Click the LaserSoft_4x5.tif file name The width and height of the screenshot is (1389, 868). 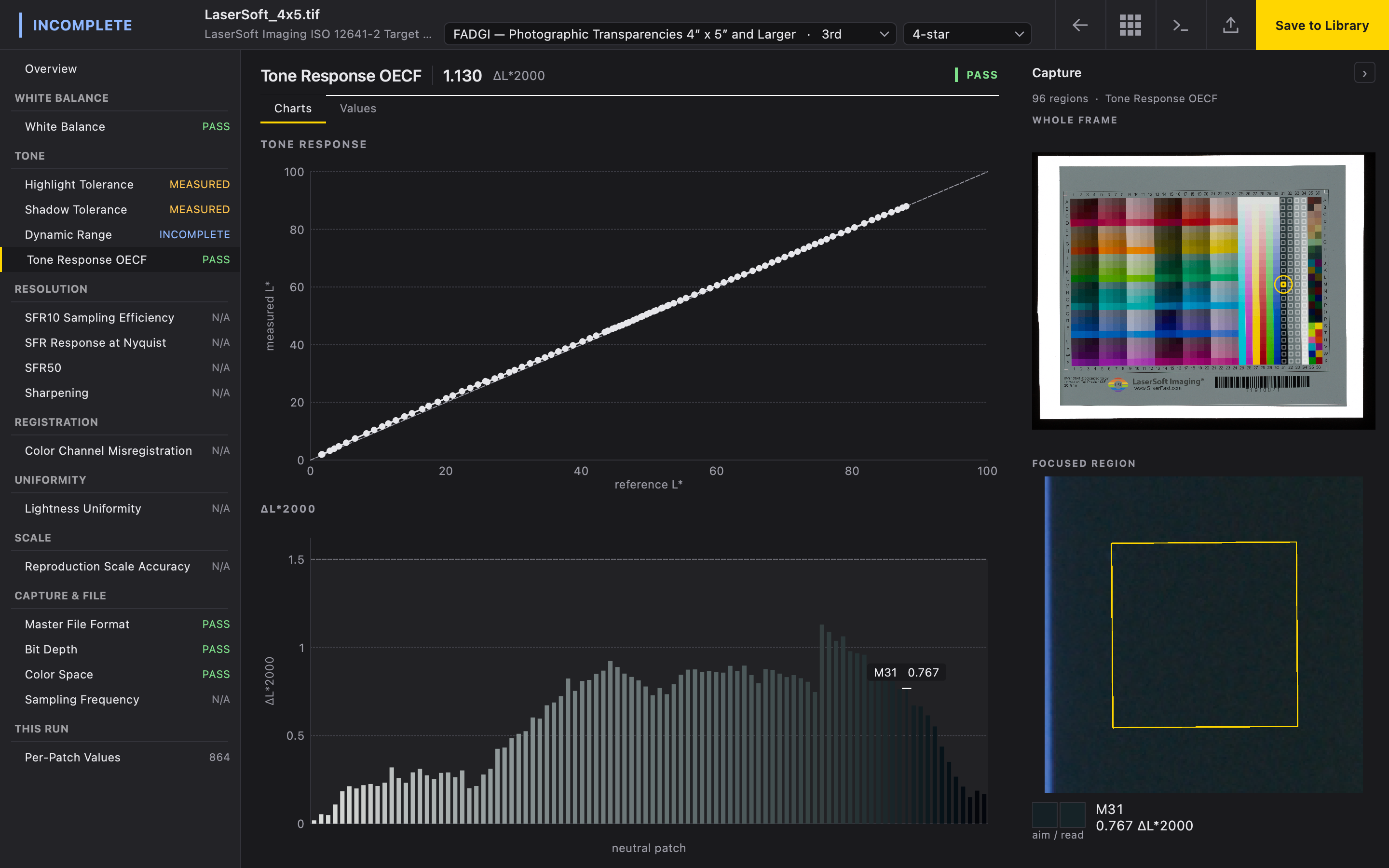pos(262,14)
